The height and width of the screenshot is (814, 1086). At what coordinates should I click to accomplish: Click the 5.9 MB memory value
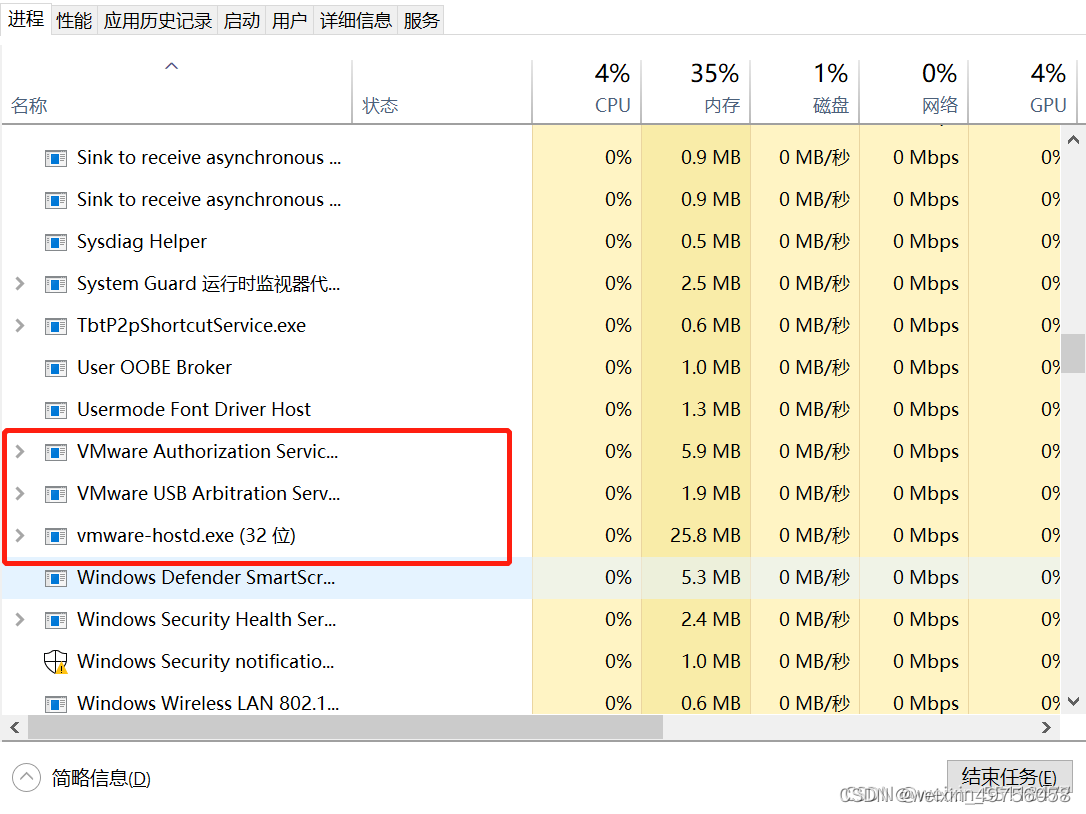(x=711, y=452)
